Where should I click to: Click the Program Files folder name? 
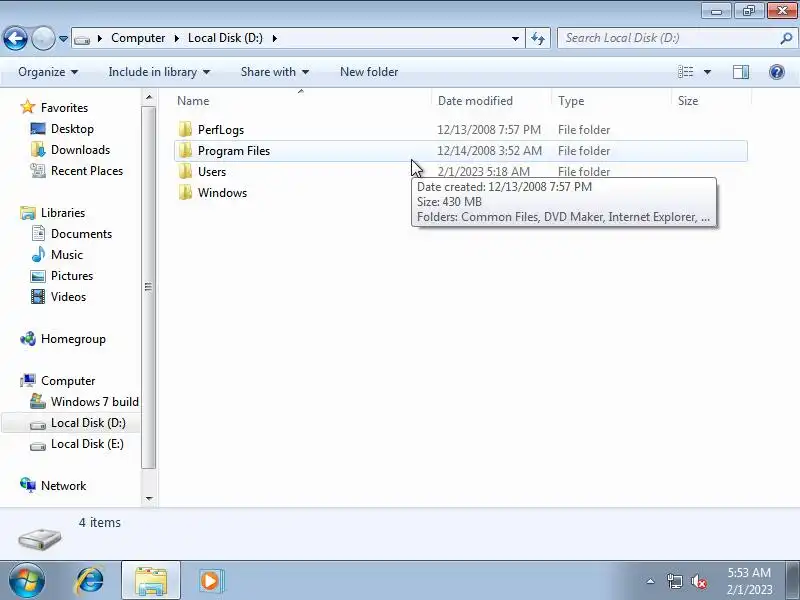[234, 151]
